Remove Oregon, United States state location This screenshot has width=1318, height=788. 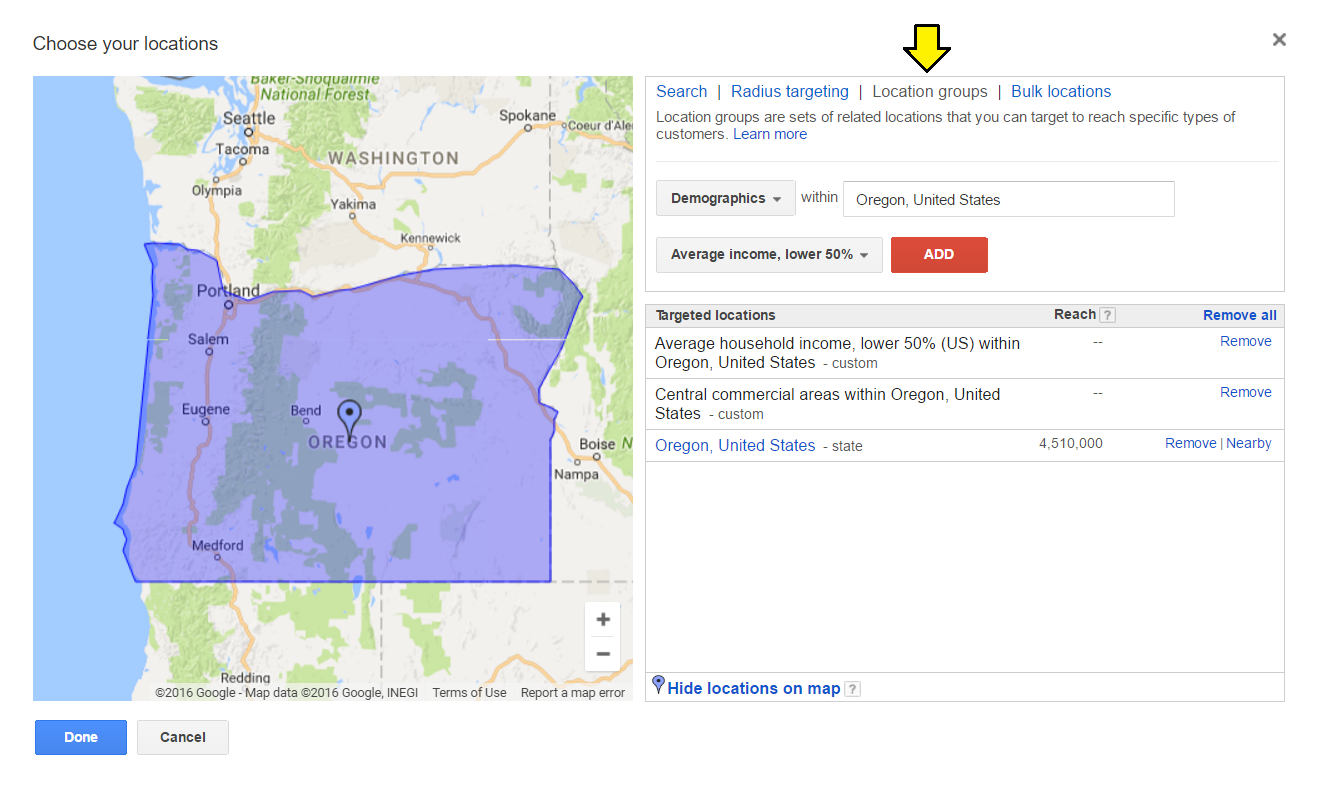click(1191, 443)
